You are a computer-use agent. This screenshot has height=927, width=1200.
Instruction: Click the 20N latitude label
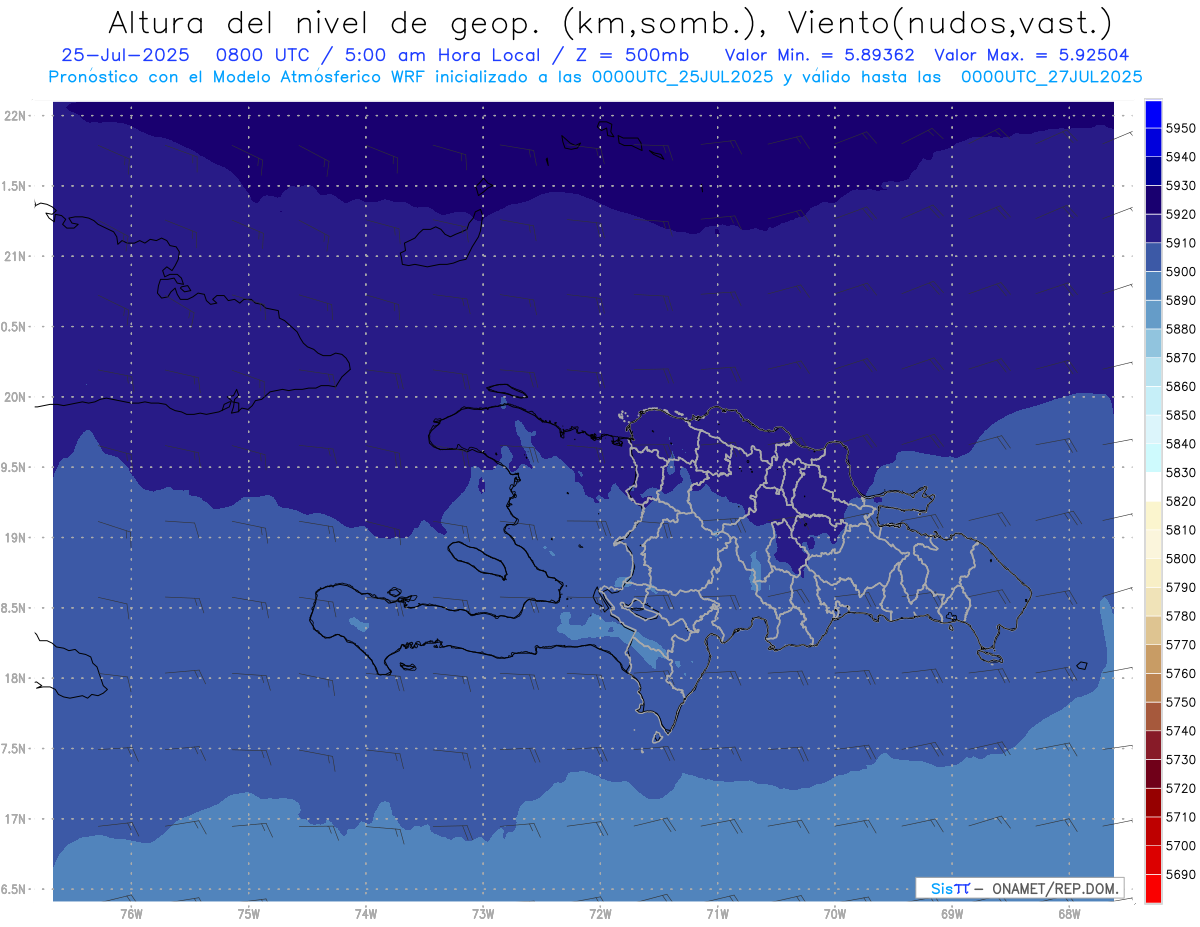(x=15, y=398)
